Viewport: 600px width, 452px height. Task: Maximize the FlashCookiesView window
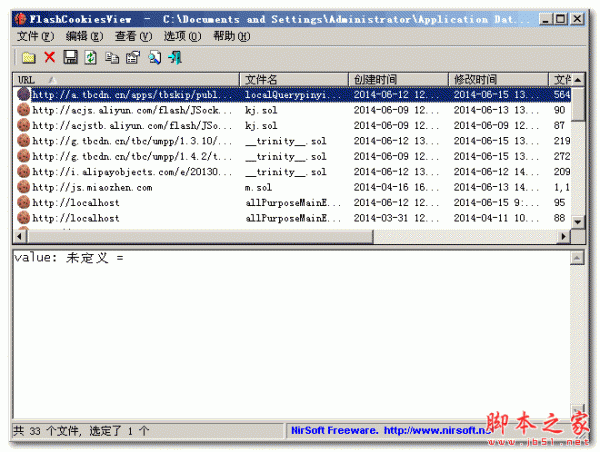coord(561,19)
